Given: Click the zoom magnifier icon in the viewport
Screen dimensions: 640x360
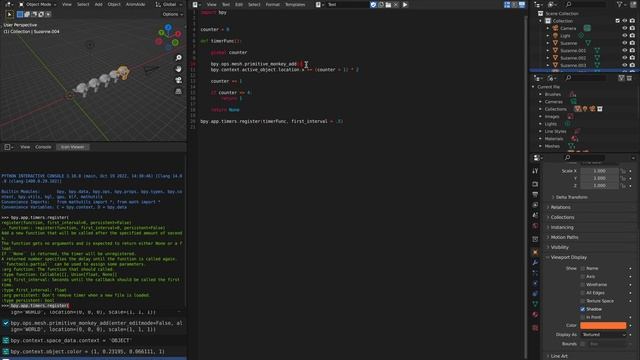Looking at the screenshot, I should coord(178,58).
